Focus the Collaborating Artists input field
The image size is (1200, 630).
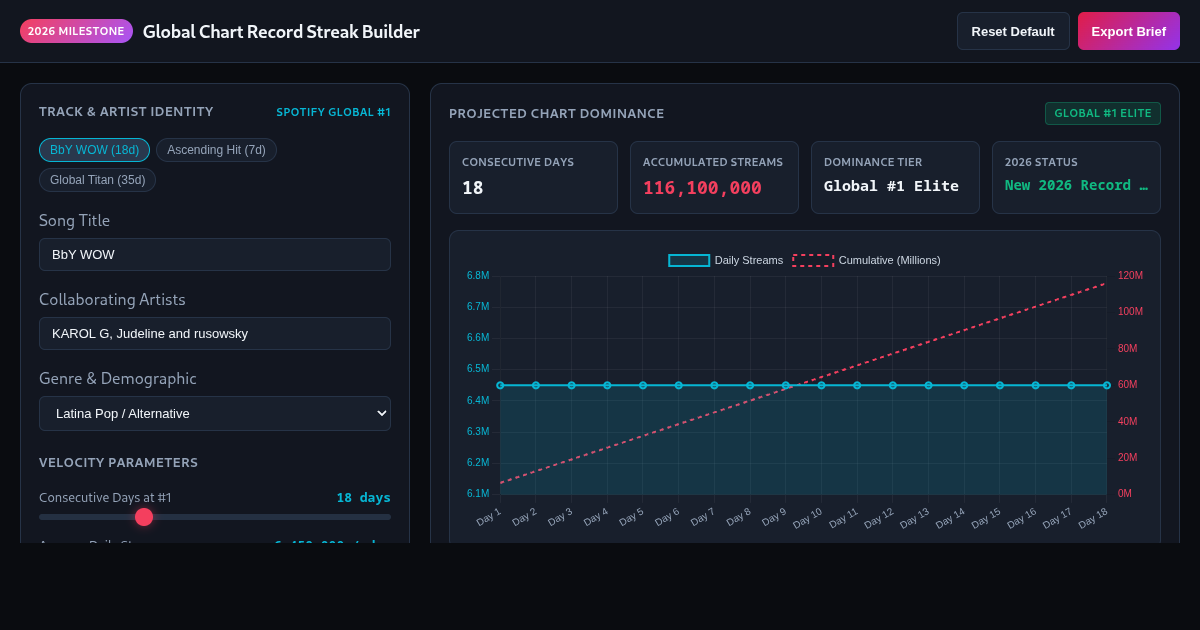coord(215,333)
